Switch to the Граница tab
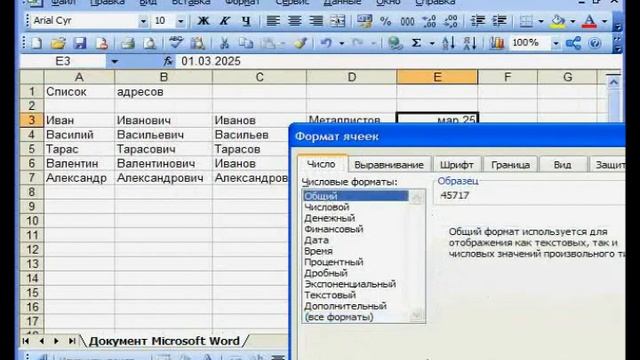Screen dimensions: 640x360 pos(510,165)
